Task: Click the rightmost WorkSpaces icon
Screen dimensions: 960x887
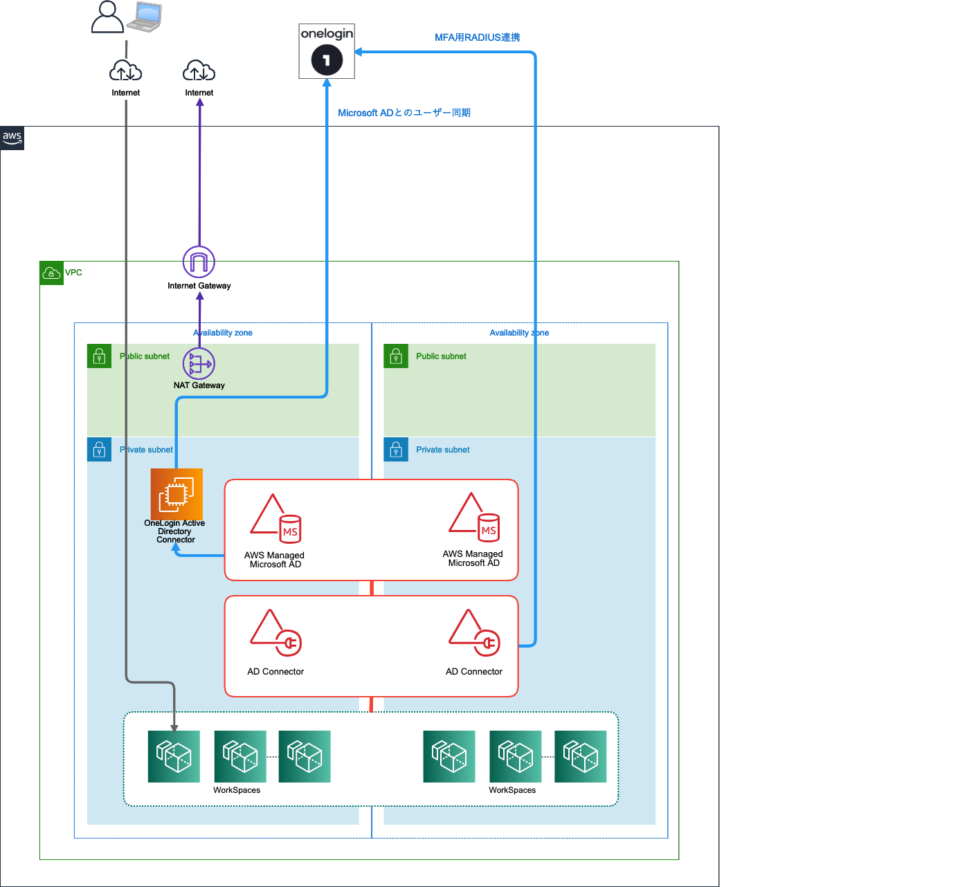Action: pos(580,756)
